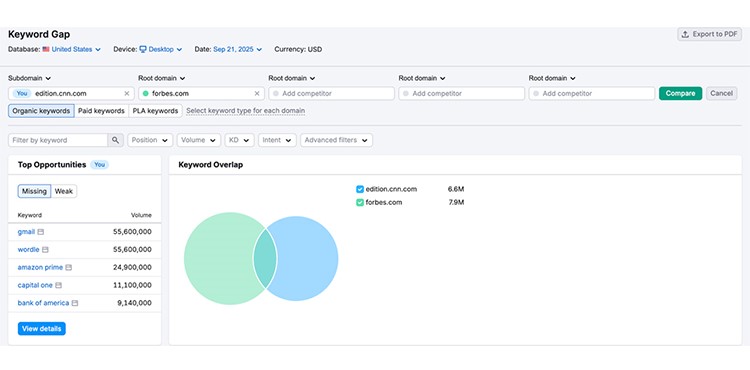The image size is (750, 370).
Task: Click the Cancel button
Action: tap(721, 93)
